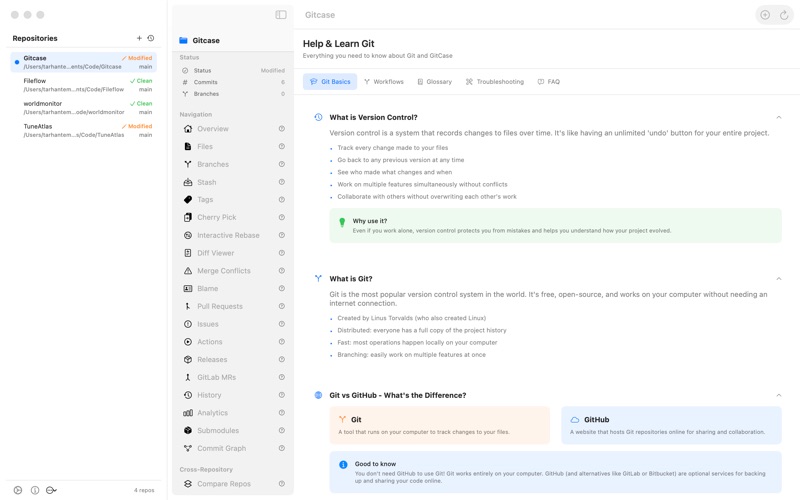Viewport: 800px width, 500px height.
Task: Add a repository with the plus icon
Action: pos(139,38)
